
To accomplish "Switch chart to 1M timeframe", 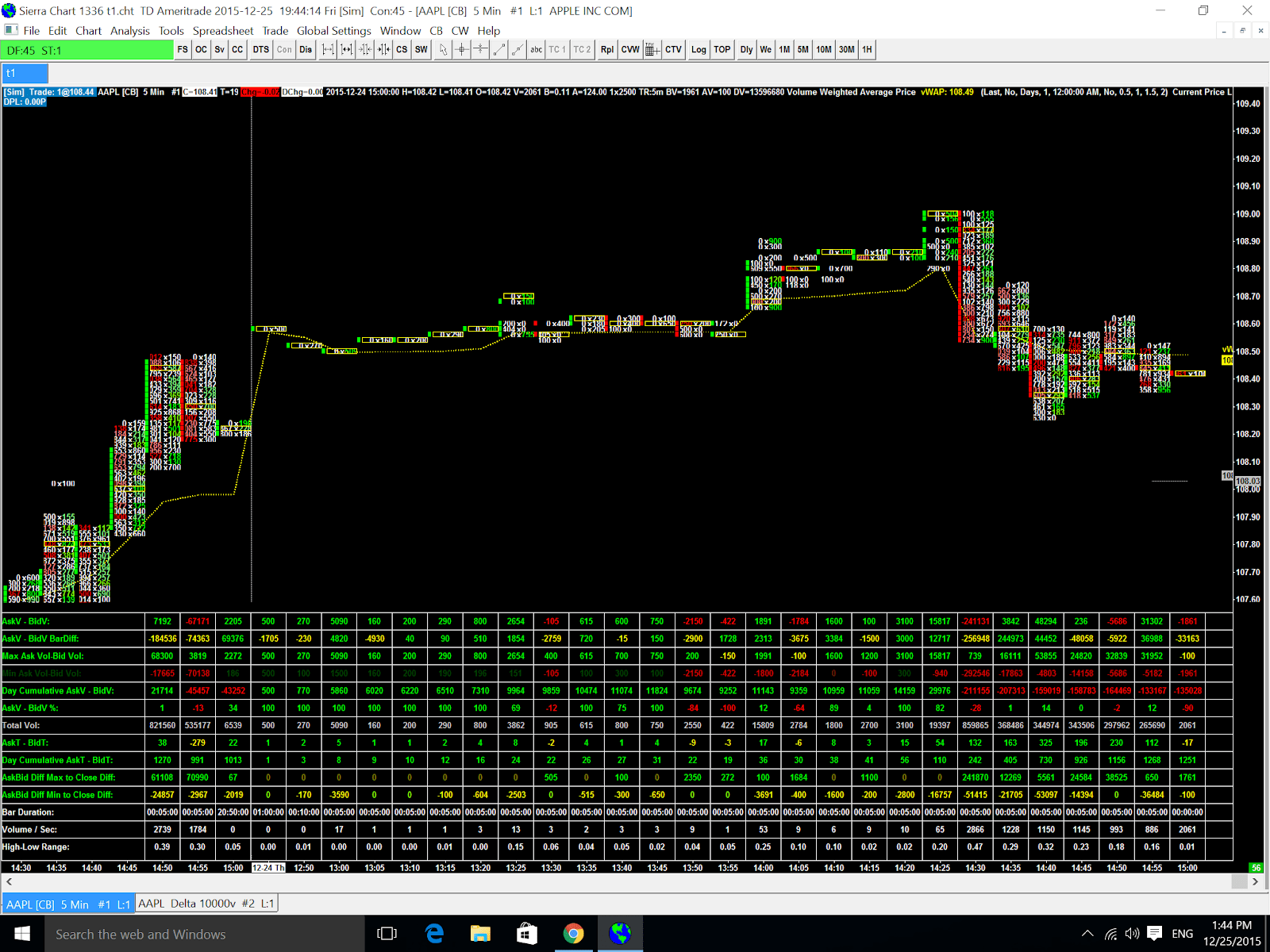I will pos(784,50).
